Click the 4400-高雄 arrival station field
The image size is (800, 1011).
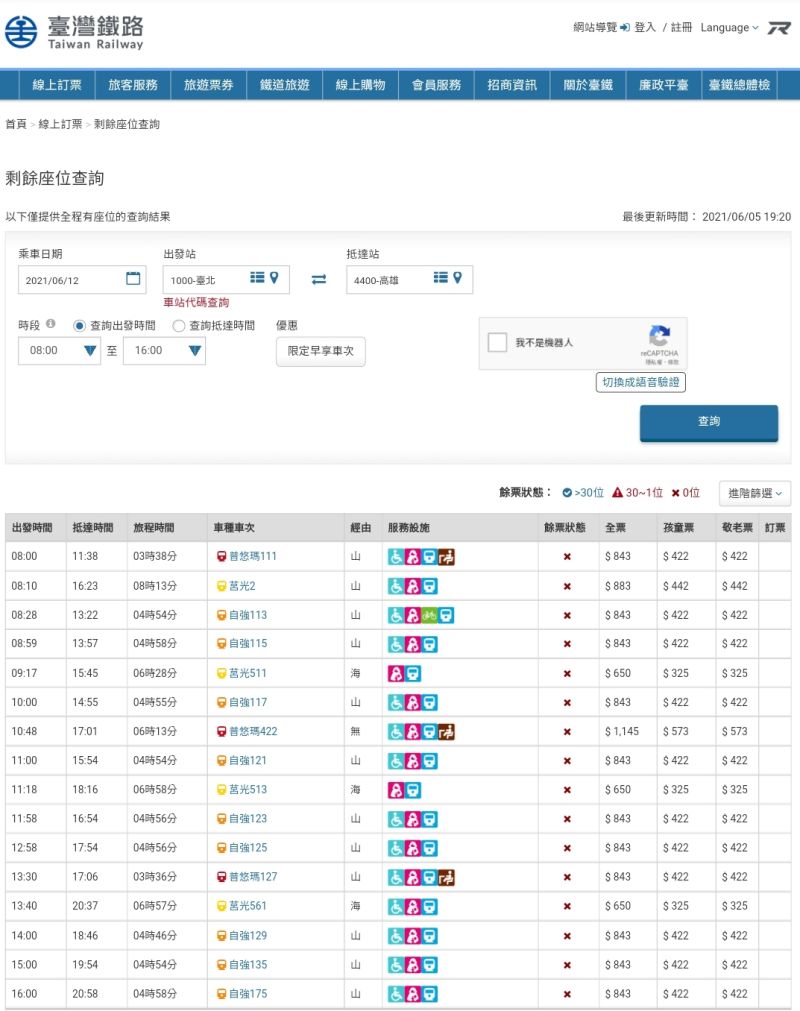pos(409,280)
